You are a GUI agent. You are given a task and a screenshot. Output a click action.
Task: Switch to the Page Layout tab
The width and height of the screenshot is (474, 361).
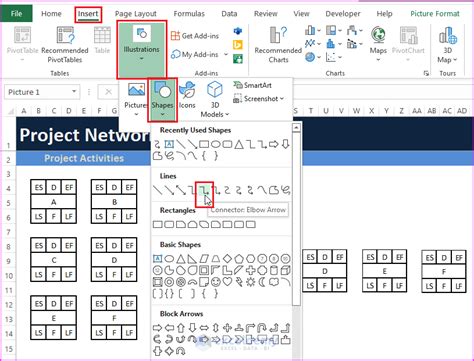[x=135, y=14]
